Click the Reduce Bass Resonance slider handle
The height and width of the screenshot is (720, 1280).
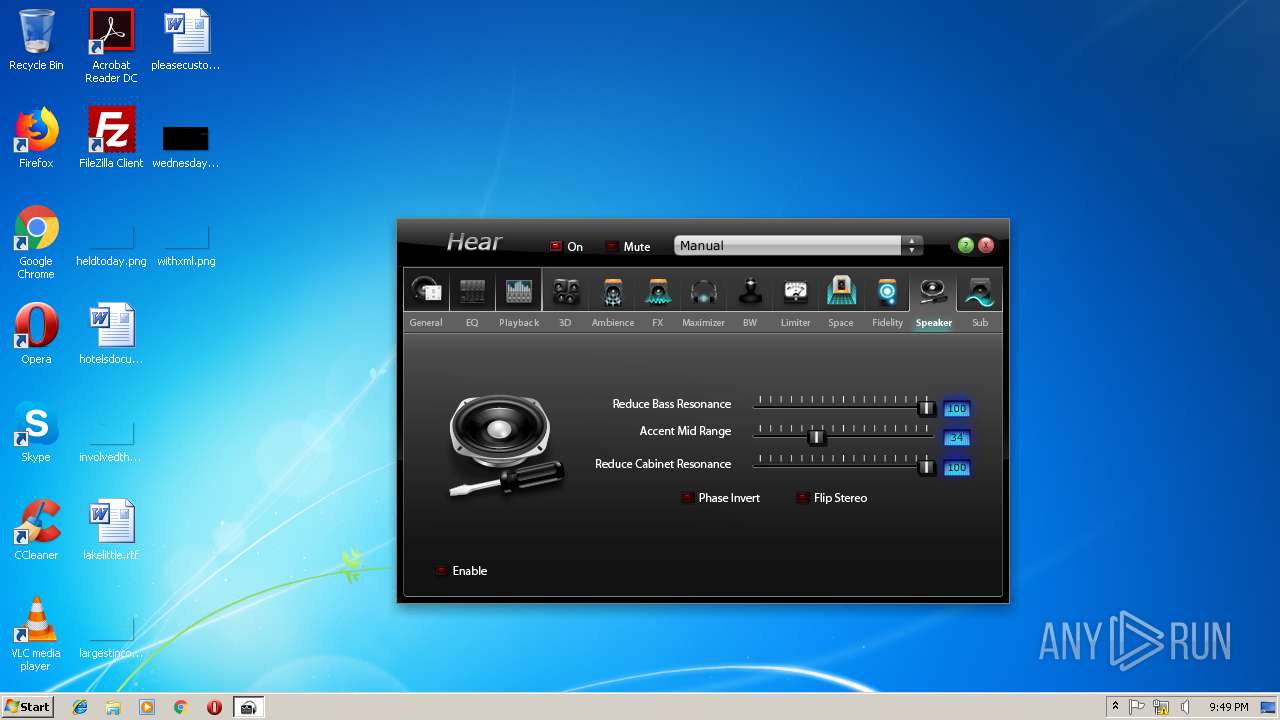pos(927,408)
